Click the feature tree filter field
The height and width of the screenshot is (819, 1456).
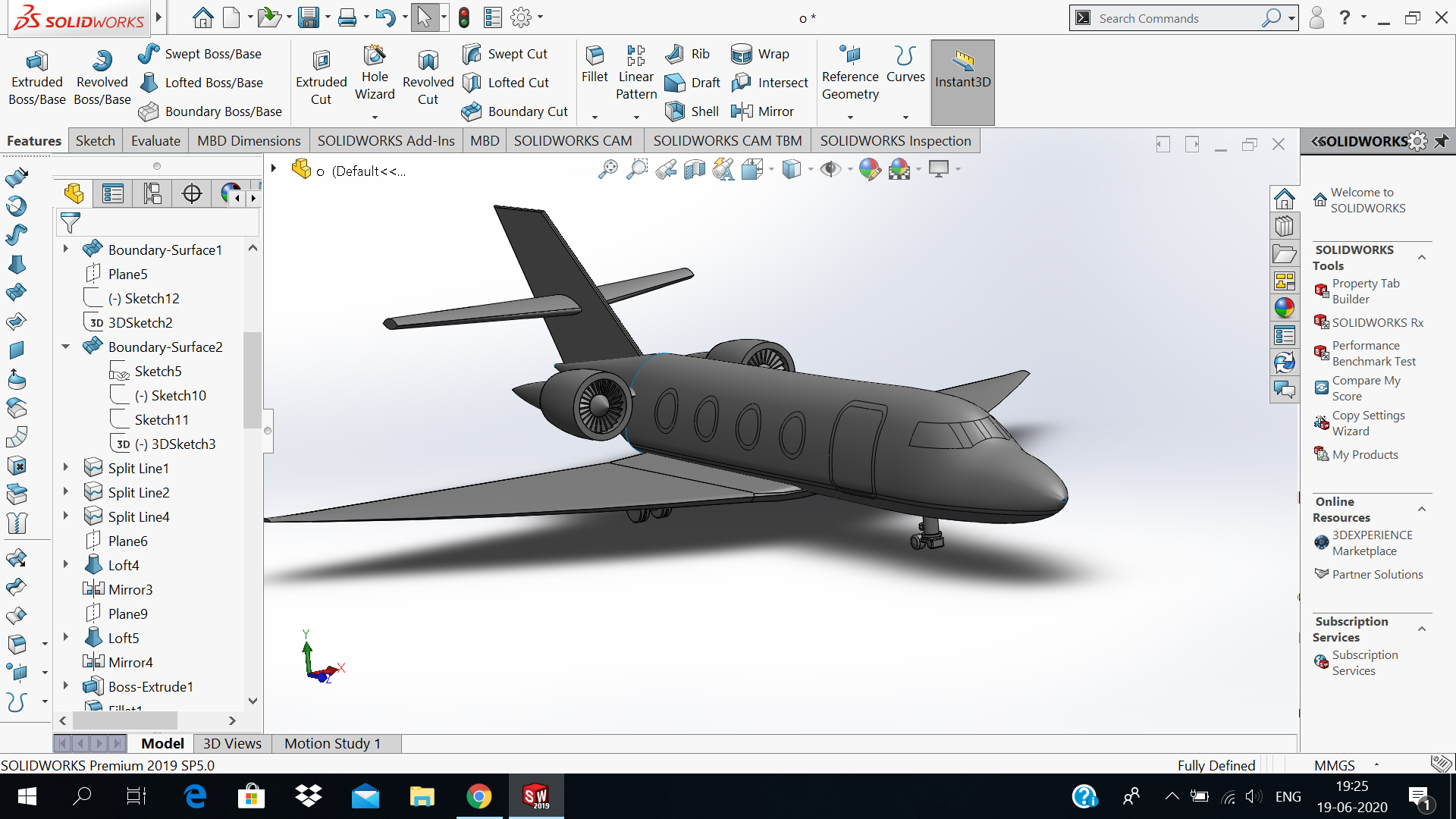158,223
